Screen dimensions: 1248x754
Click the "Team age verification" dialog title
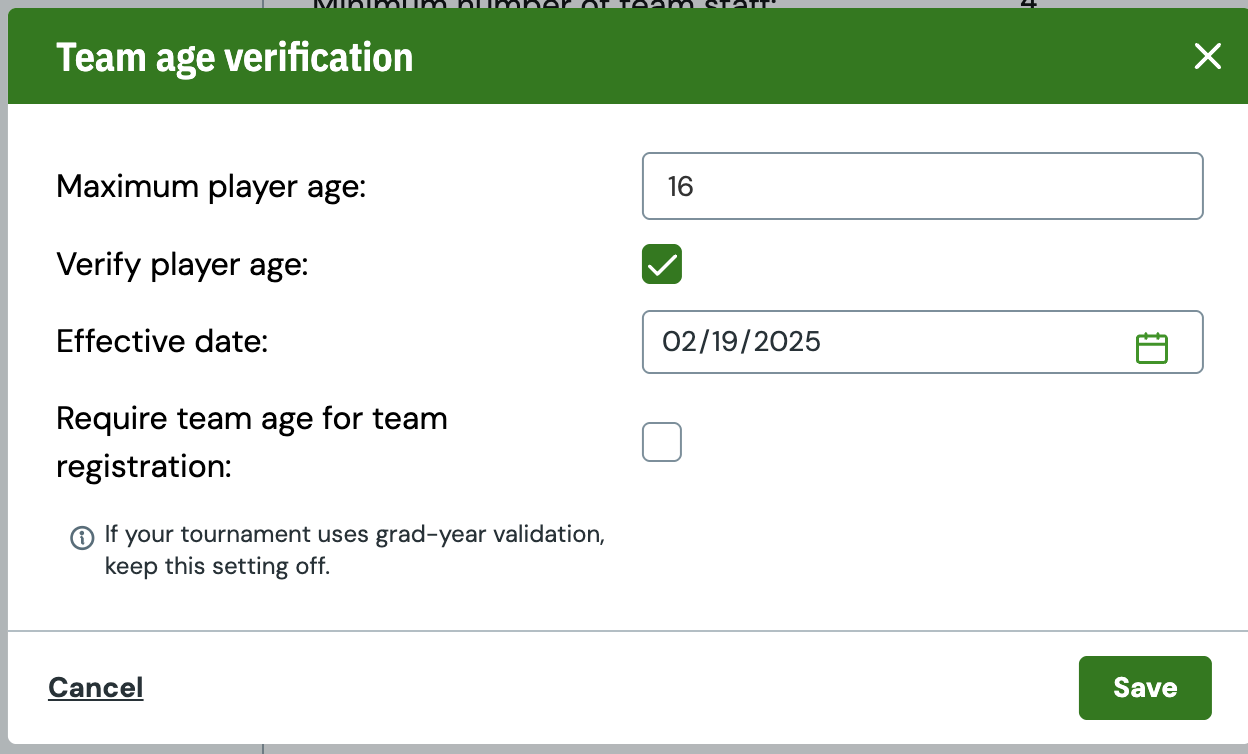235,57
